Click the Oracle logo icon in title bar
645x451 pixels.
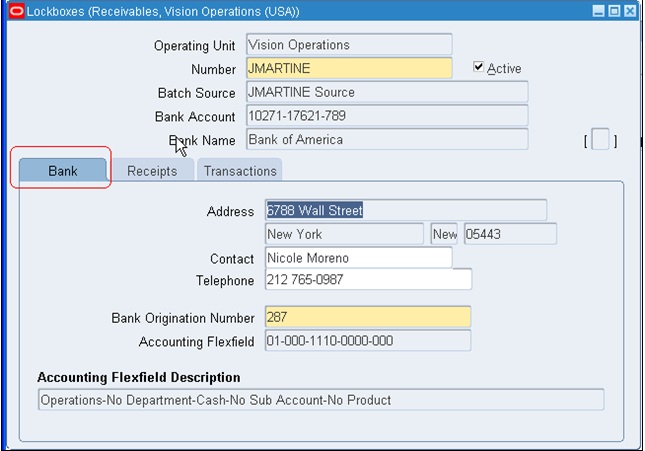17,11
